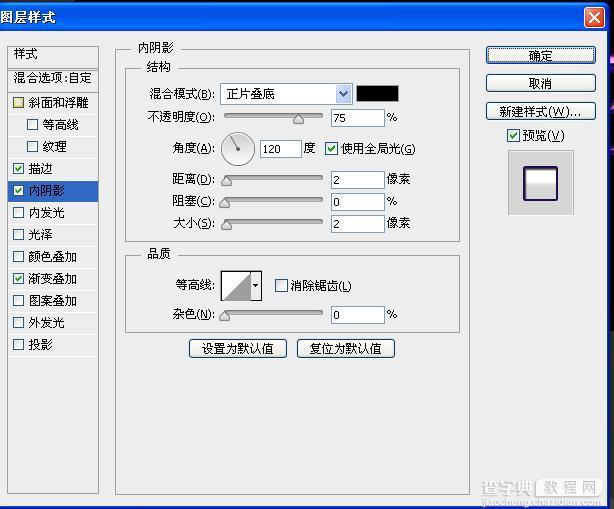Open the 混合模式 dropdown showing 正片叠底
Image resolution: width=614 pixels, height=509 pixels.
pyautogui.click(x=286, y=94)
